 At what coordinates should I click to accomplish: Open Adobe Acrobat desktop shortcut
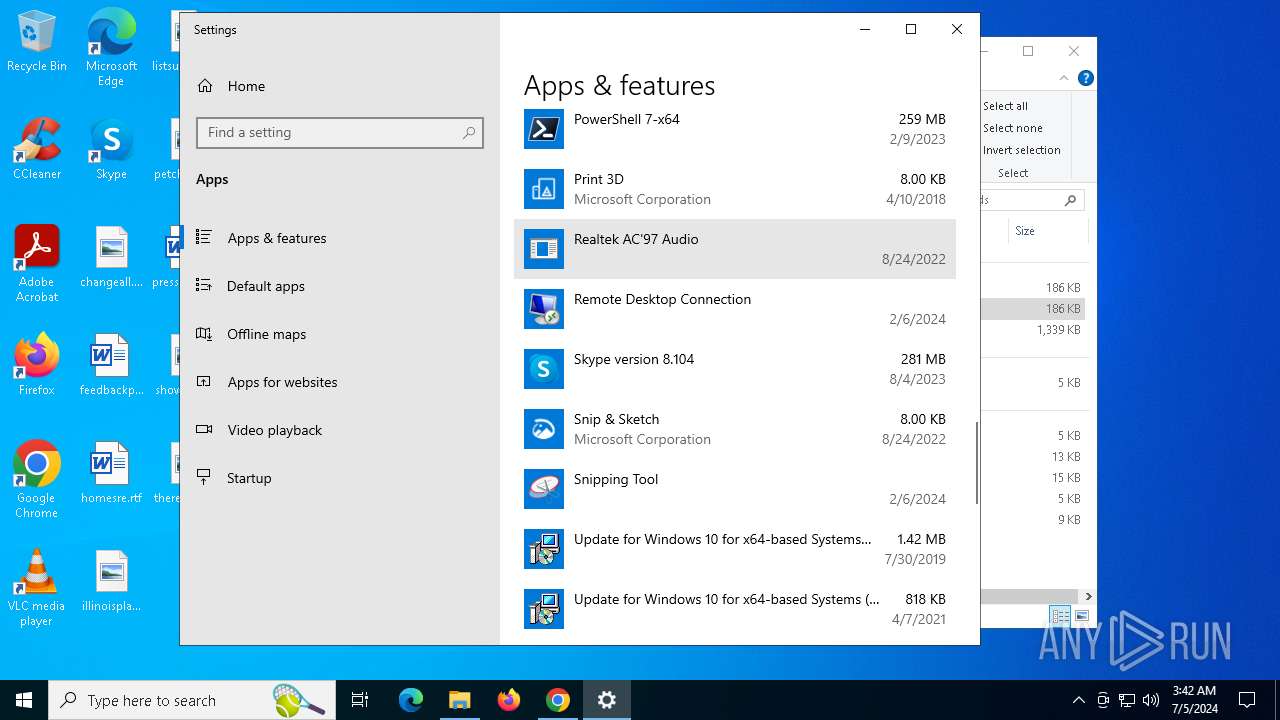(x=37, y=264)
